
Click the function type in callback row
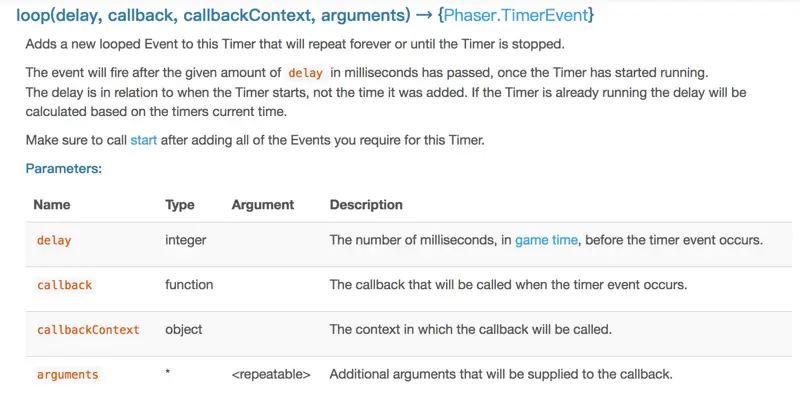(x=189, y=285)
